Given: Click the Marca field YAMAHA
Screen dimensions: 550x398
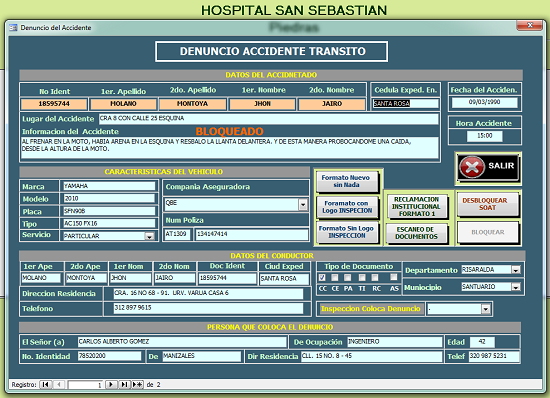Looking at the screenshot, I should (109, 186).
